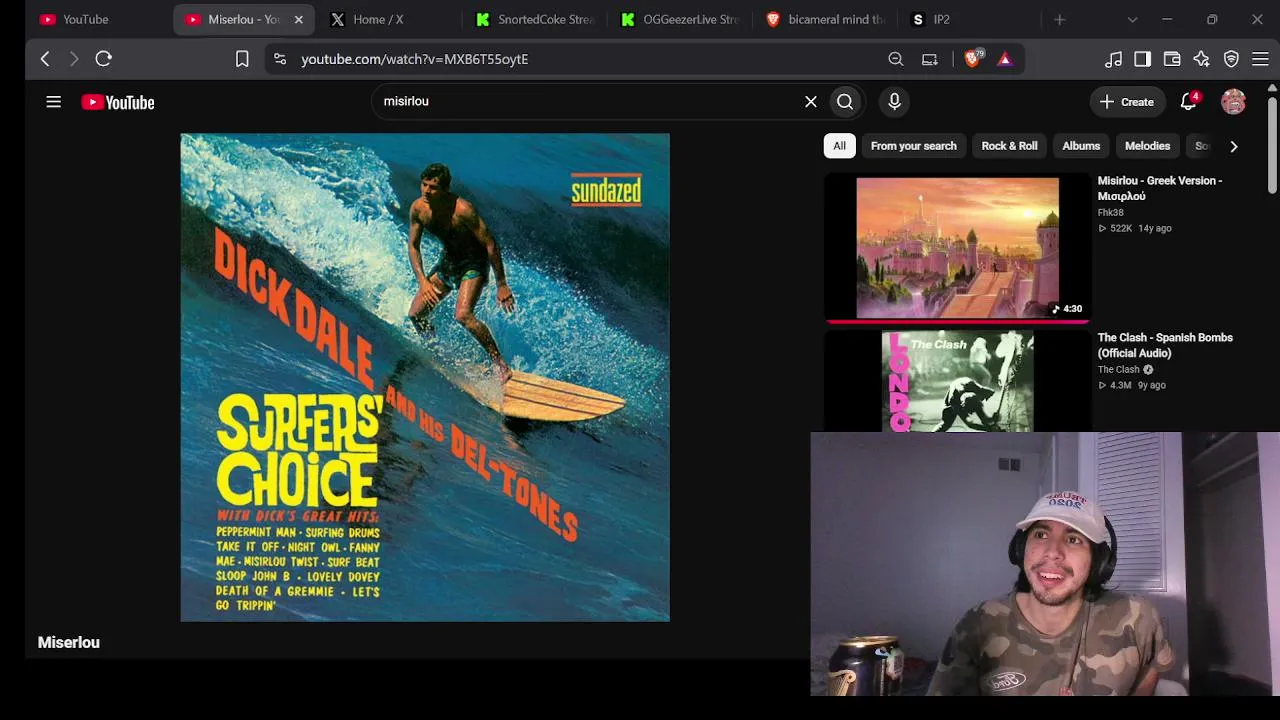Open the Brave Rewards triangle icon
This screenshot has height=720, width=1280.
1005,59
